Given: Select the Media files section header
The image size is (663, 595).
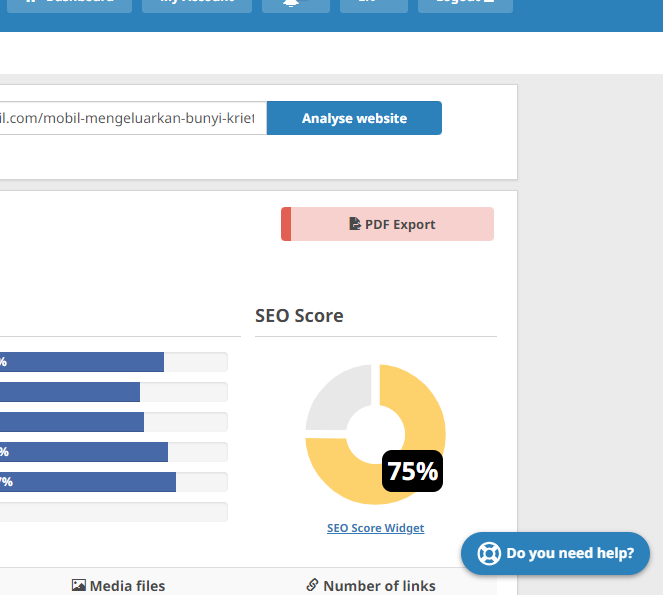Looking at the screenshot, I should coord(118,586).
